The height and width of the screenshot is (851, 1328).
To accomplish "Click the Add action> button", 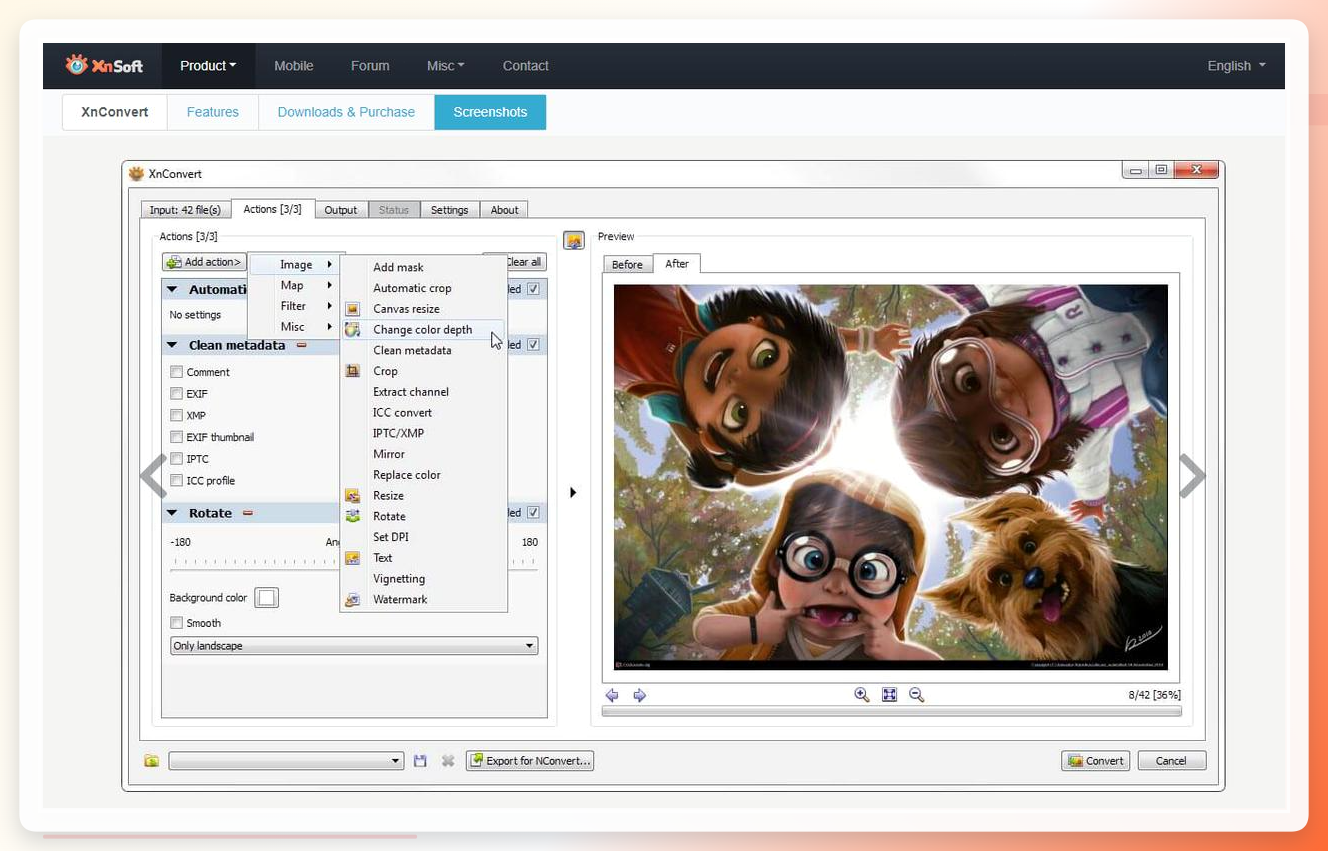I will [204, 262].
